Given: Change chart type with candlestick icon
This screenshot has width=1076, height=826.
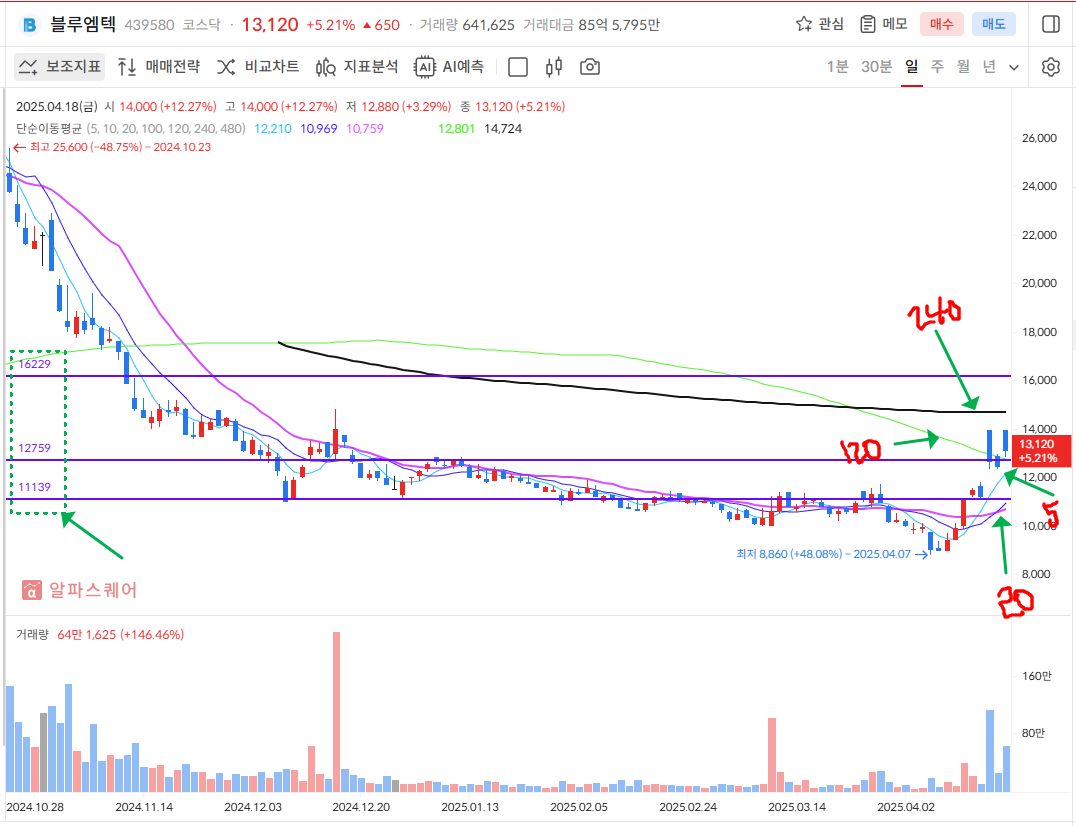Looking at the screenshot, I should pyautogui.click(x=554, y=67).
